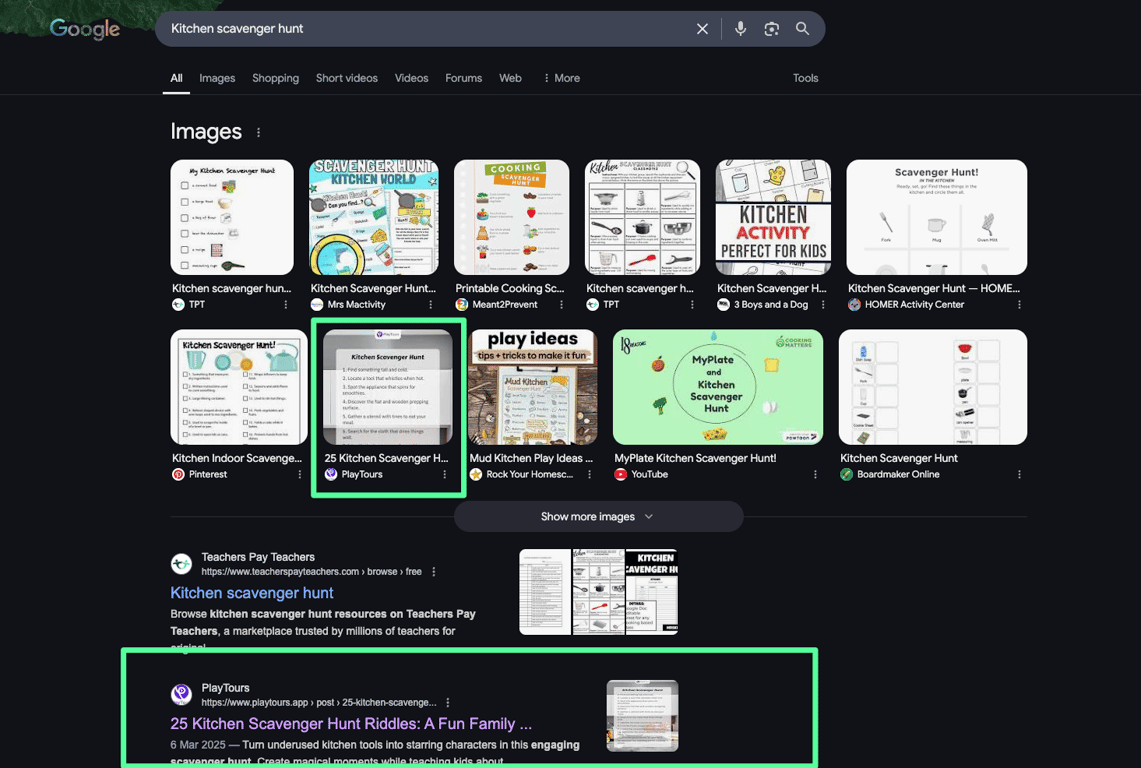Select the Web tab

pos(510,78)
